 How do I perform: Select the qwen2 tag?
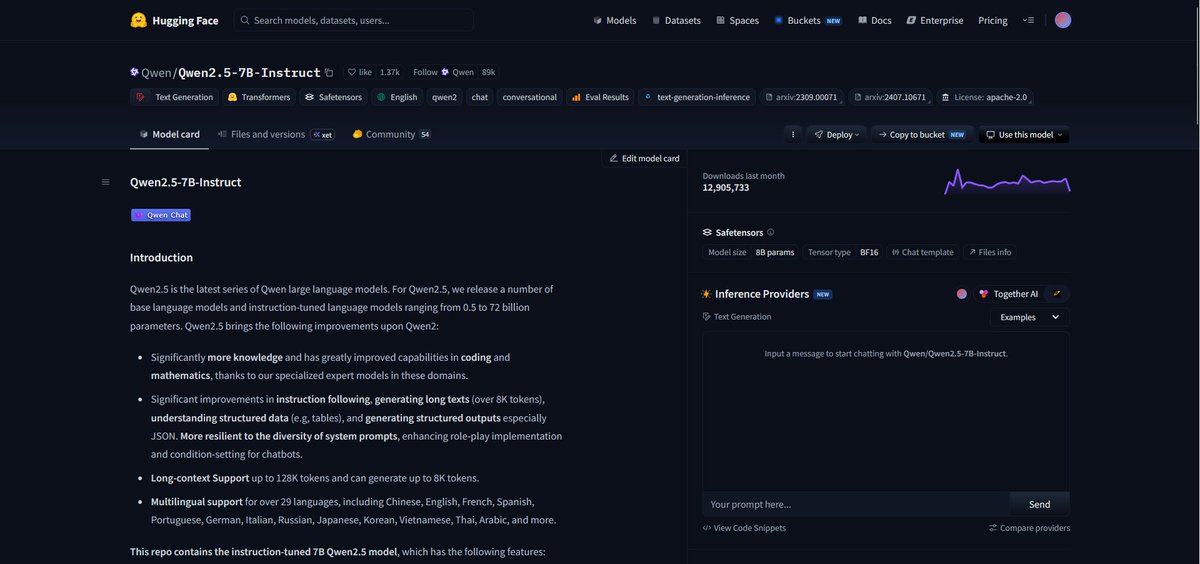pos(444,97)
